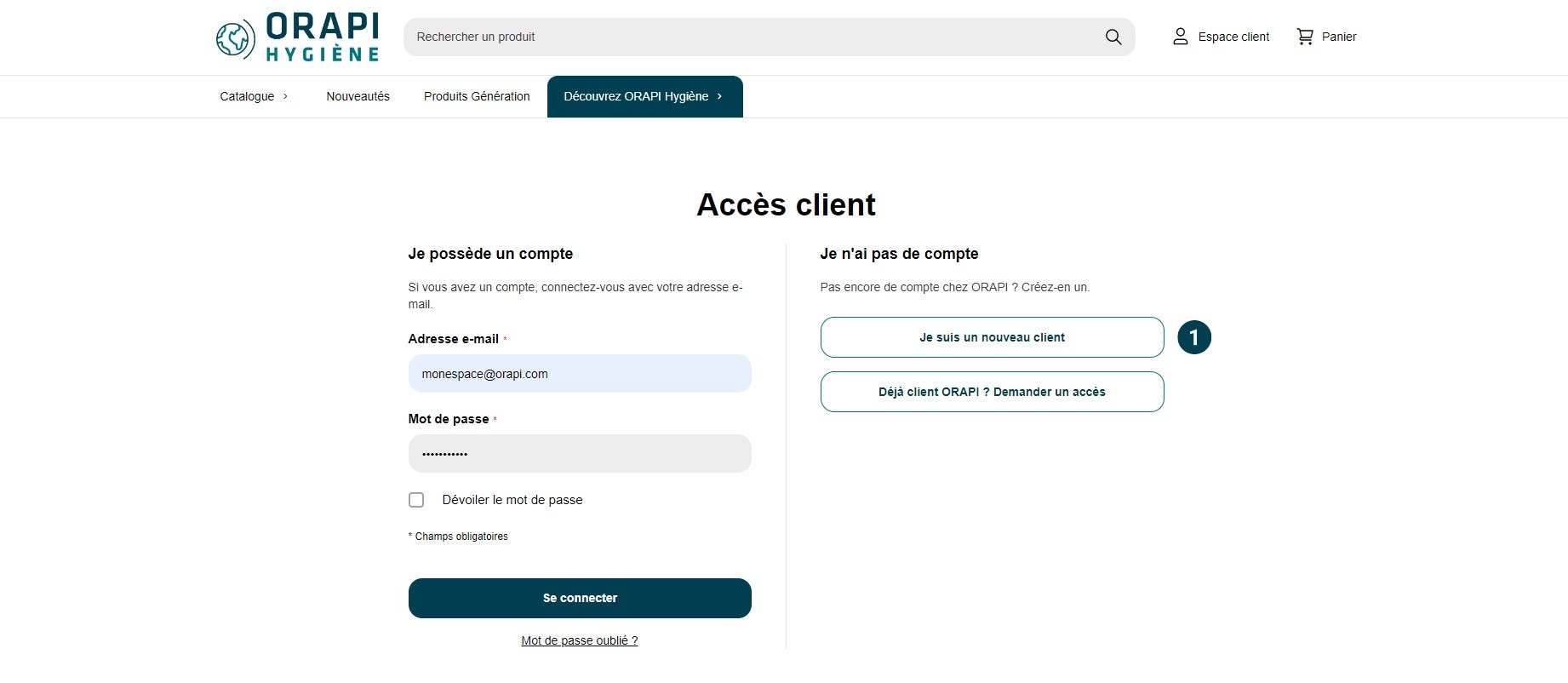Expand the Catalogue menu chevron

(x=285, y=96)
